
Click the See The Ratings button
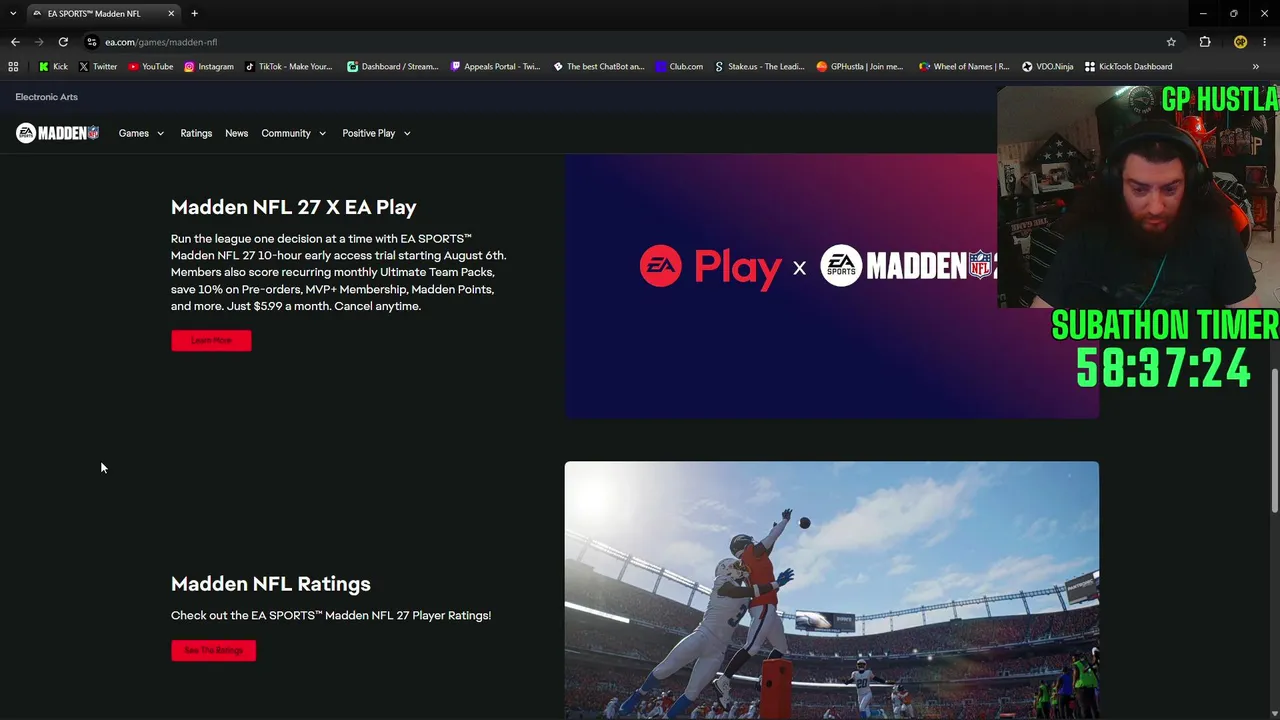tap(213, 651)
